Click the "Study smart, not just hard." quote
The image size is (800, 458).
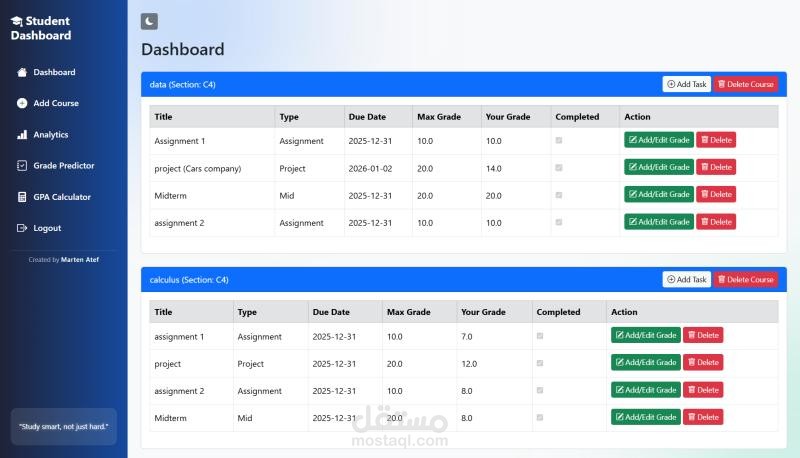point(64,426)
